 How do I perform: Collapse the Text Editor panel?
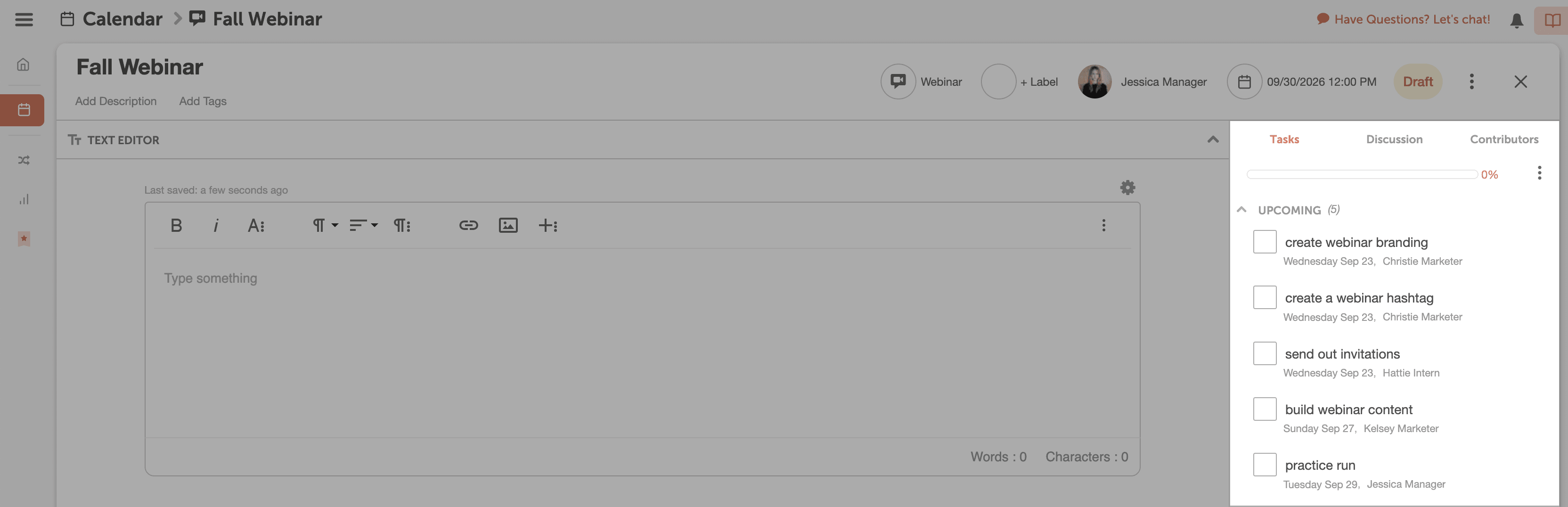pos(1213,140)
